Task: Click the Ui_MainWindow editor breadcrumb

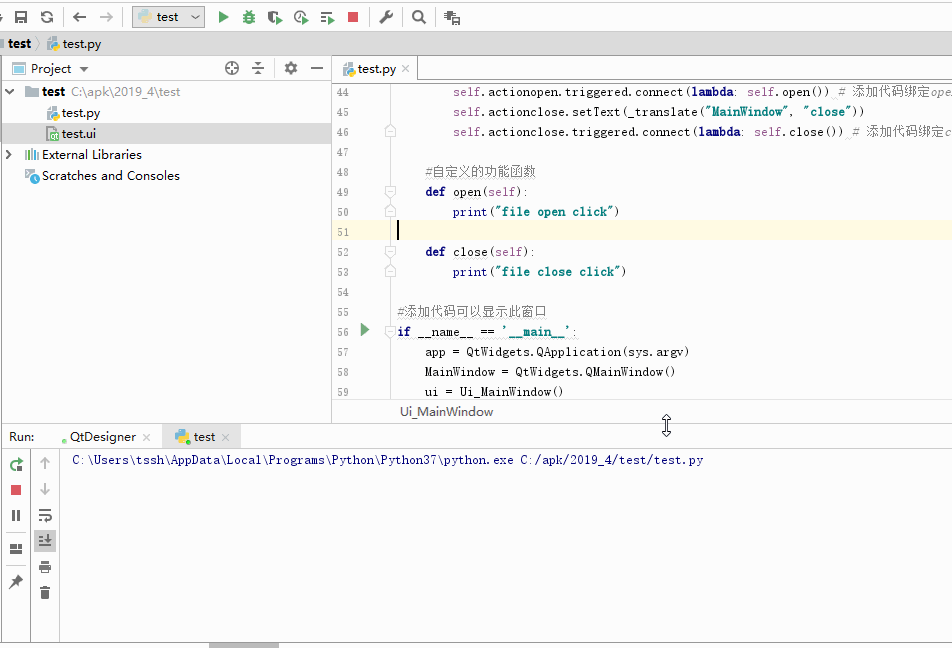Action: pyautogui.click(x=446, y=412)
